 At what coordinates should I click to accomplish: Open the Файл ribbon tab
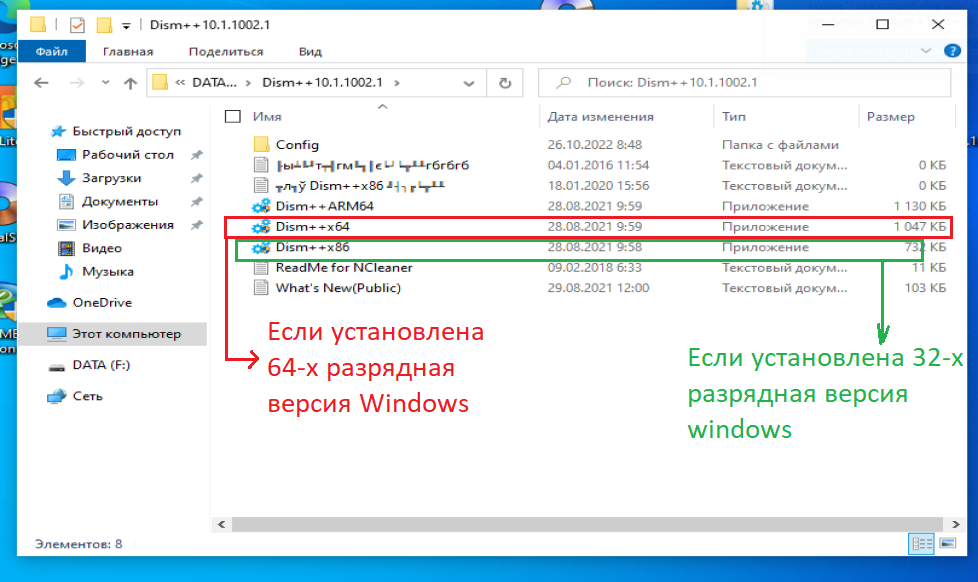tap(52, 52)
